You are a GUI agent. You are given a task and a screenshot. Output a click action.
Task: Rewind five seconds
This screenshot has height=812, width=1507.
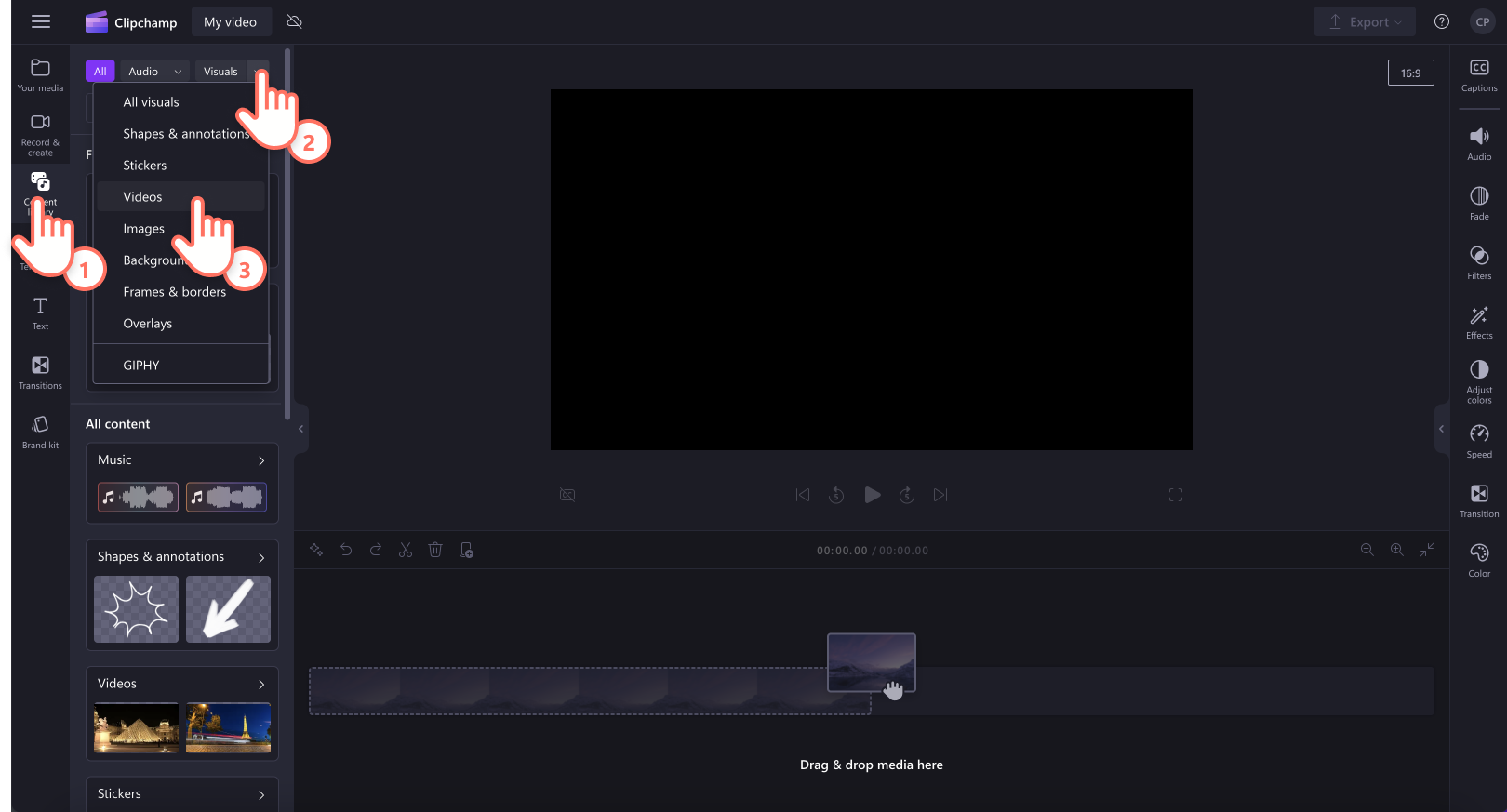[x=836, y=495]
